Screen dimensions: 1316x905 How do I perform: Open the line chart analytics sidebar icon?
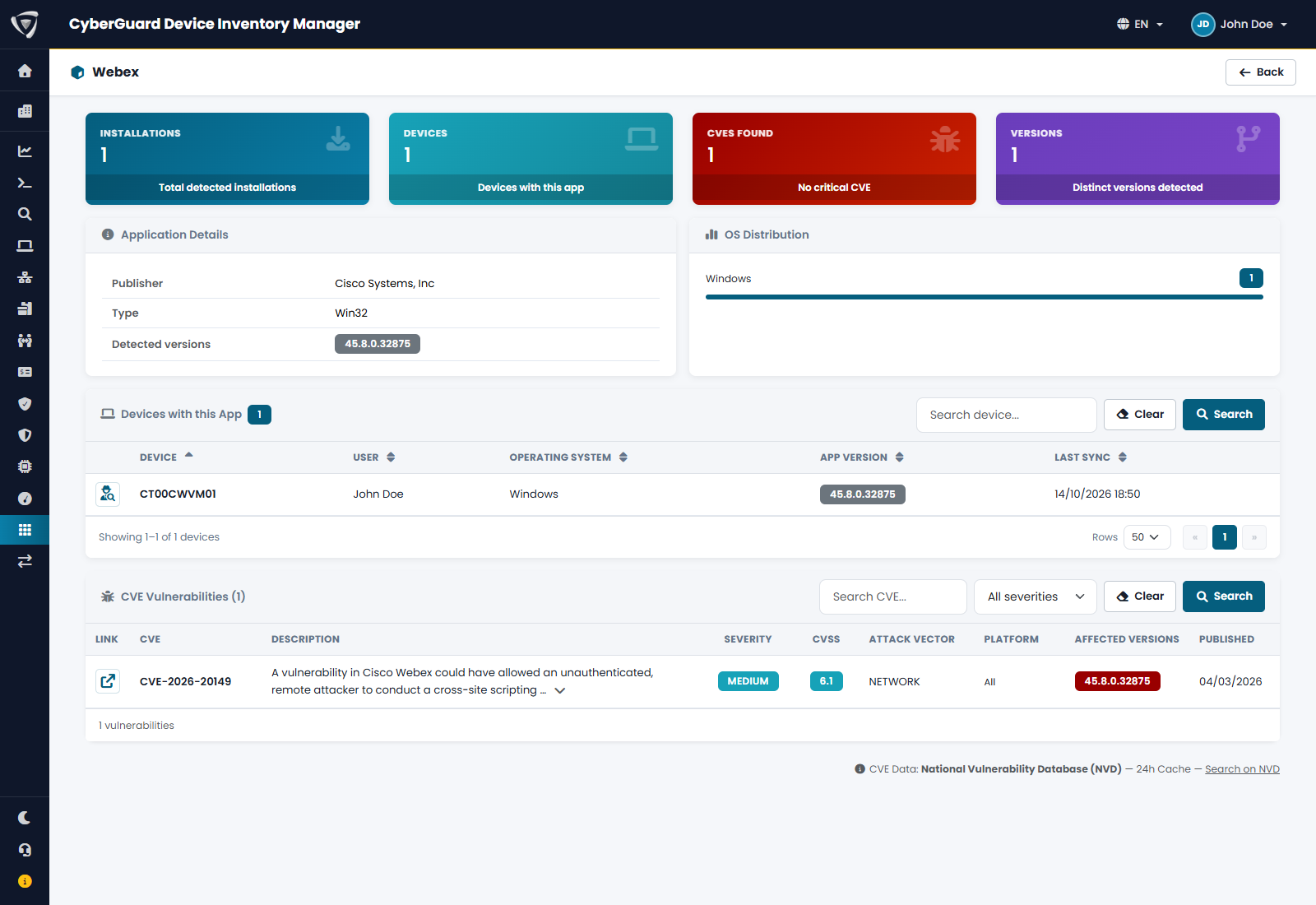[25, 151]
